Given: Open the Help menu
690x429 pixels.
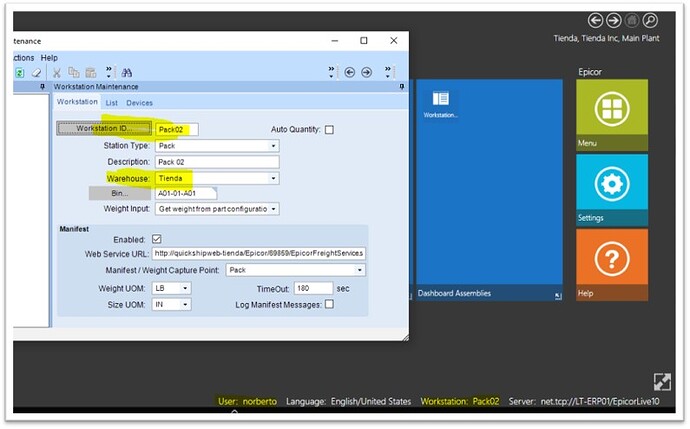Looking at the screenshot, I should [x=49, y=58].
